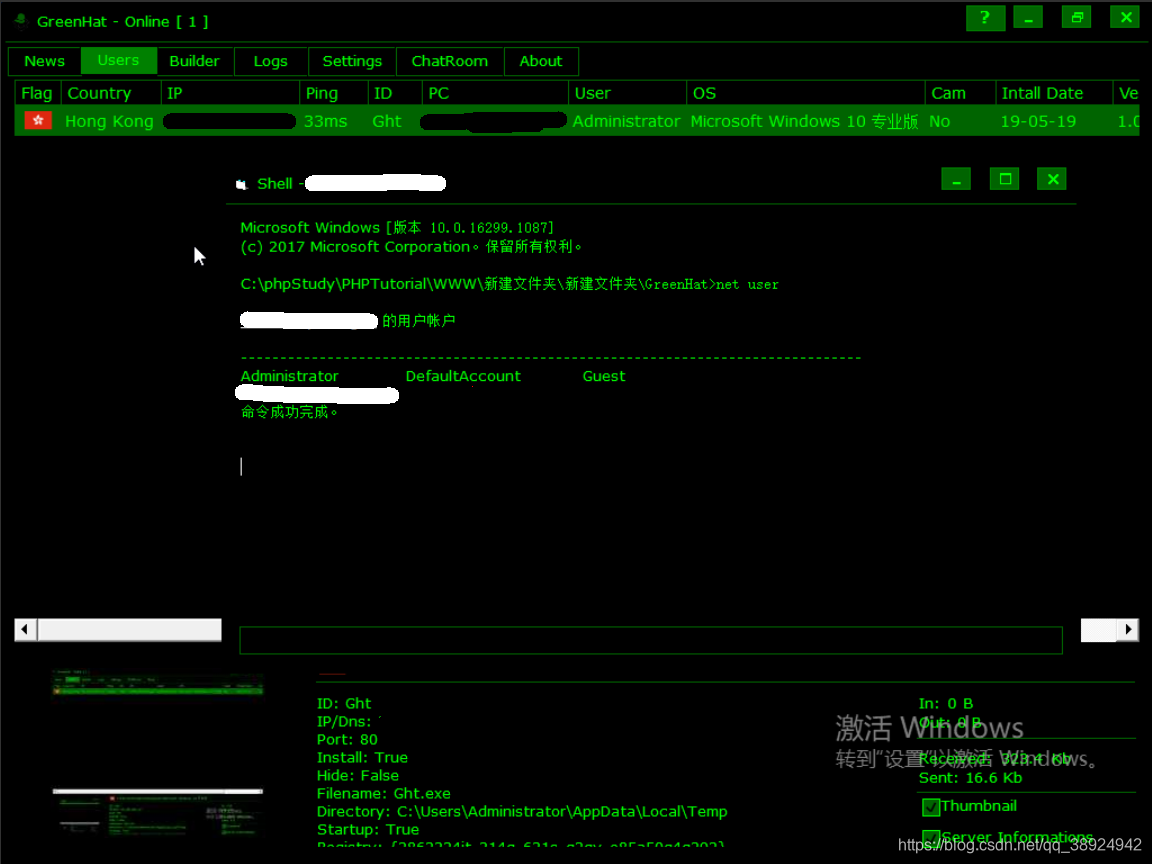
Task: Sort by Cam column header
Action: (960, 93)
